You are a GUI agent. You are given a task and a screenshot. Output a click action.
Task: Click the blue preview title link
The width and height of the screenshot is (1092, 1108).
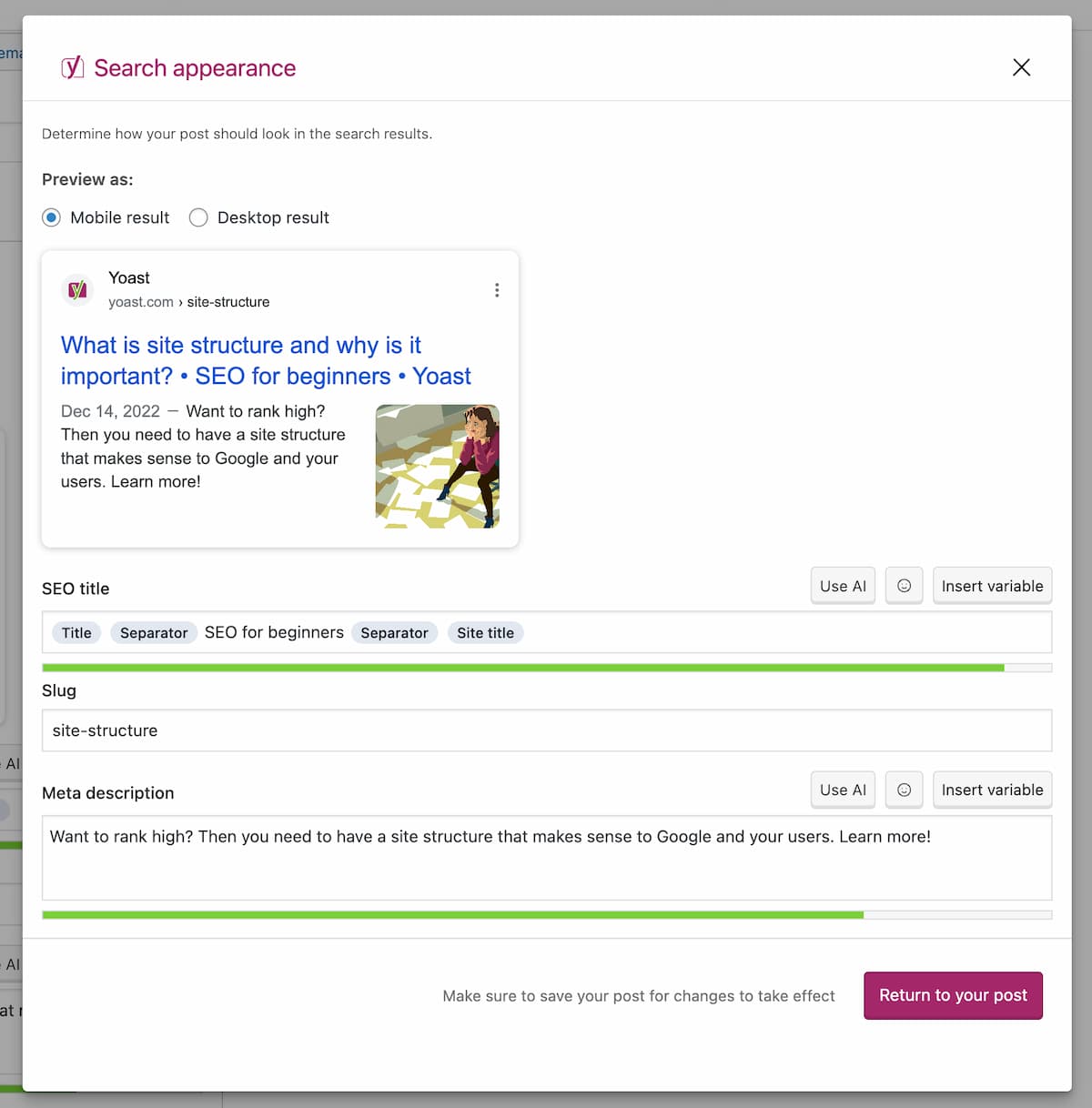(266, 360)
